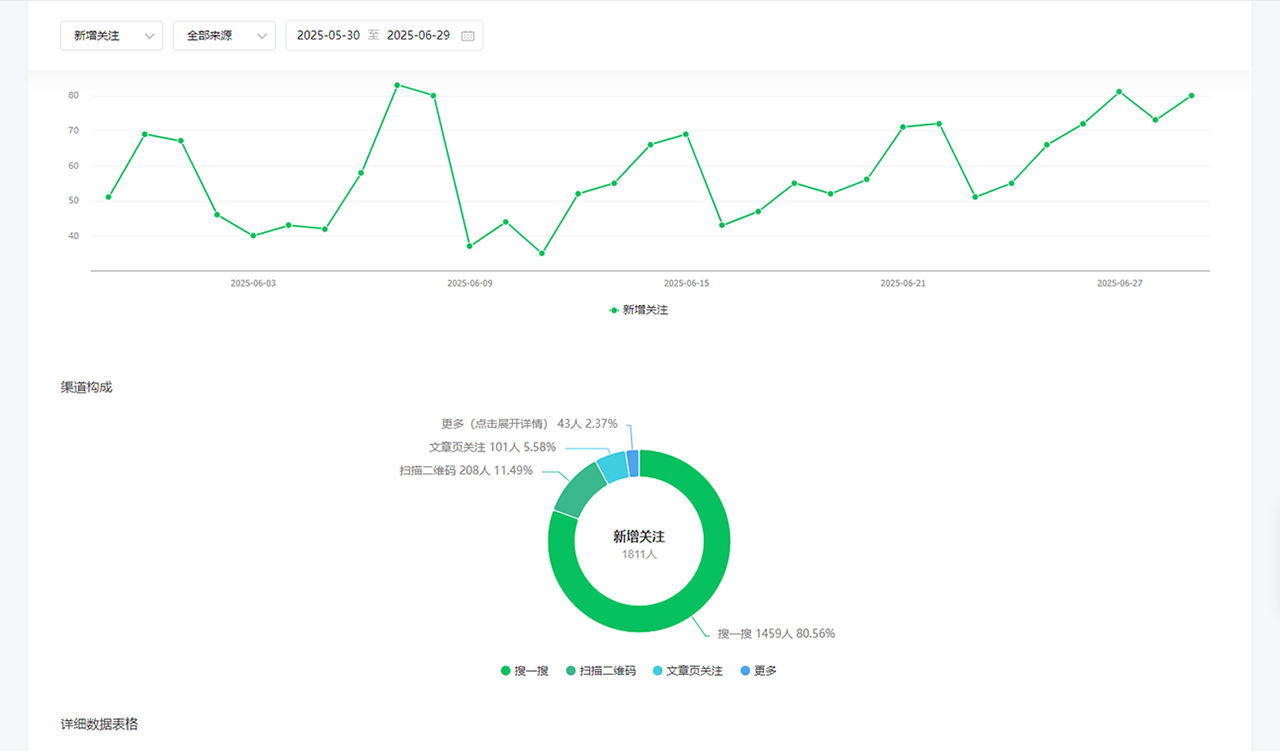Select the start date 2025-05-30 field
The image size is (1280, 751).
[x=328, y=35]
